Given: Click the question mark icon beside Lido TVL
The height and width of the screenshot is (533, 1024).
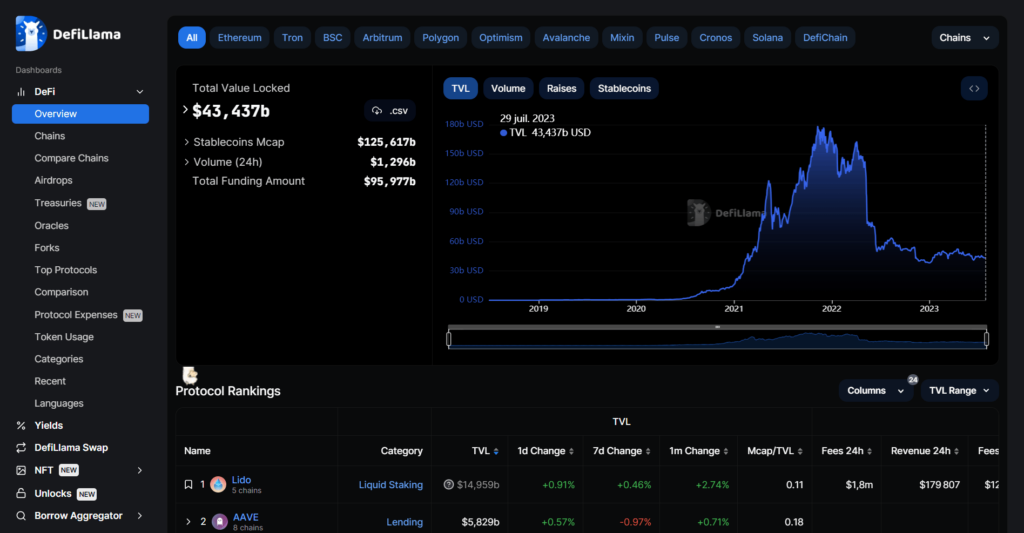Looking at the screenshot, I should (449, 485).
